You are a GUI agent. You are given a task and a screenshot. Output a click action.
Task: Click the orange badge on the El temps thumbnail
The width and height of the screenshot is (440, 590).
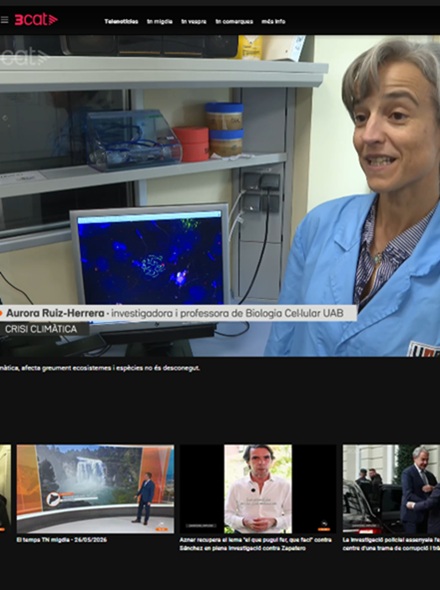[161, 529]
